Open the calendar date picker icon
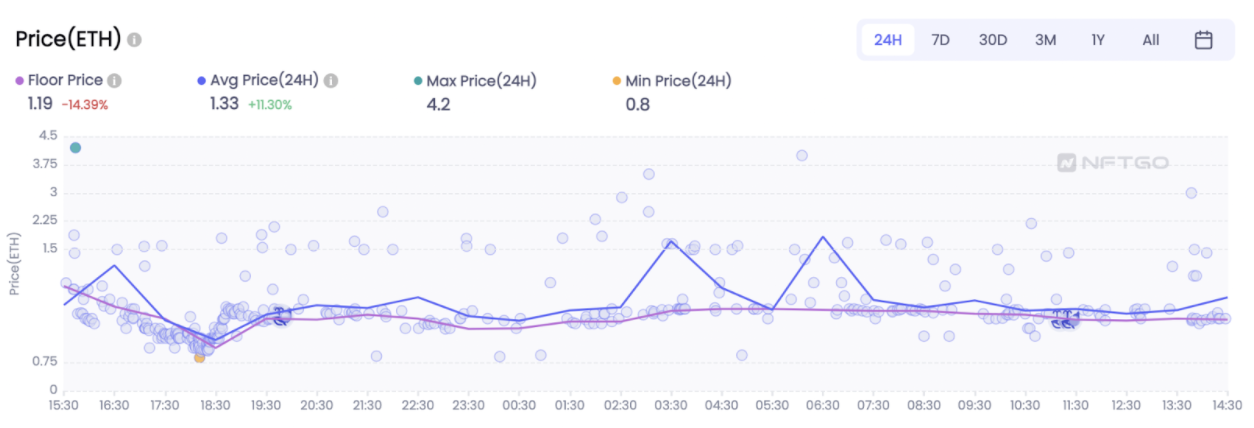Screen dimensions: 1254x428 point(1204,40)
